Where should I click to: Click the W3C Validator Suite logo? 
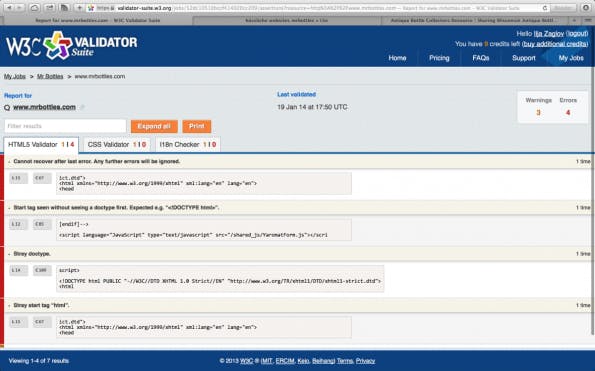tap(71, 45)
